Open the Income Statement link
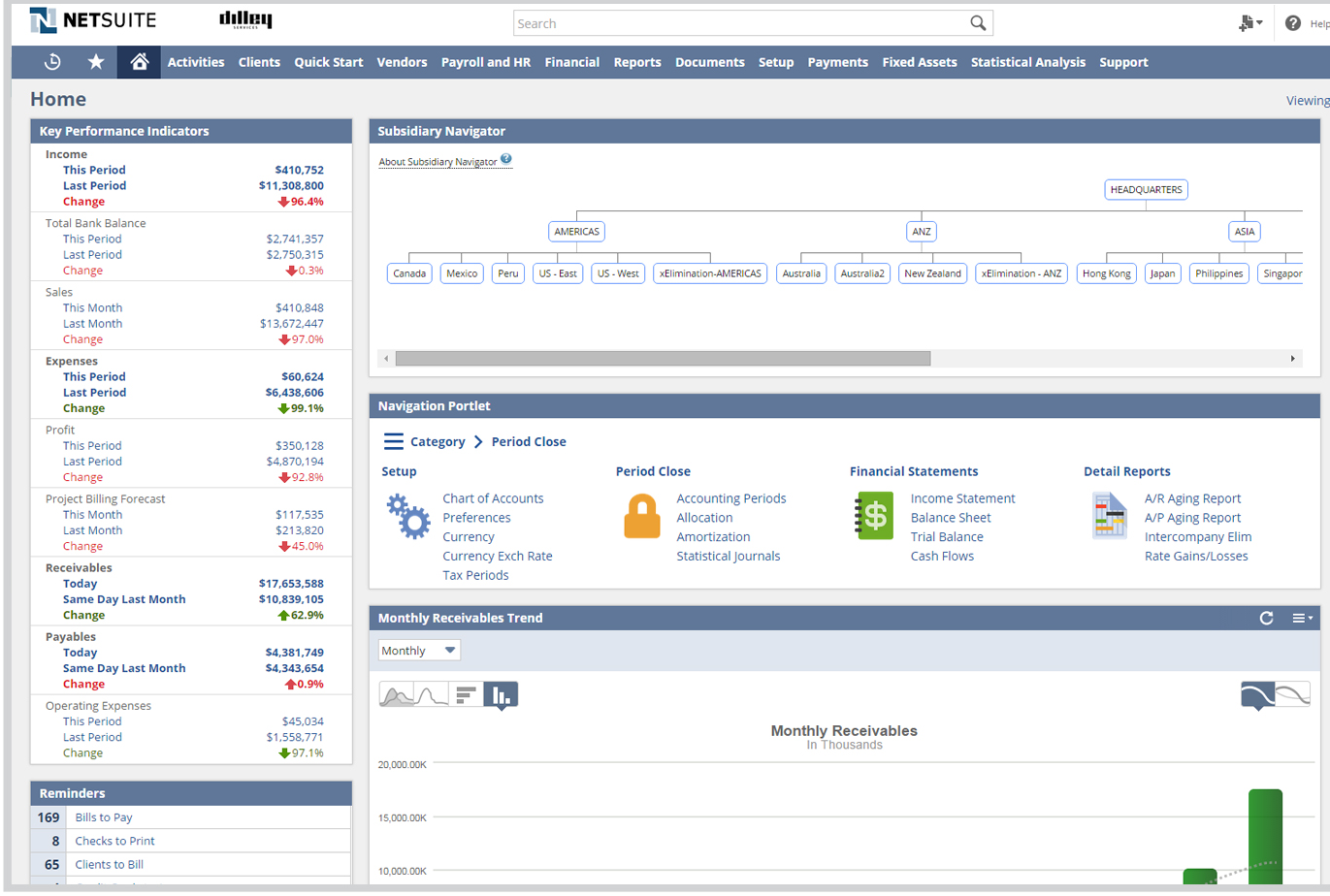This screenshot has width=1330, height=896. (x=963, y=498)
